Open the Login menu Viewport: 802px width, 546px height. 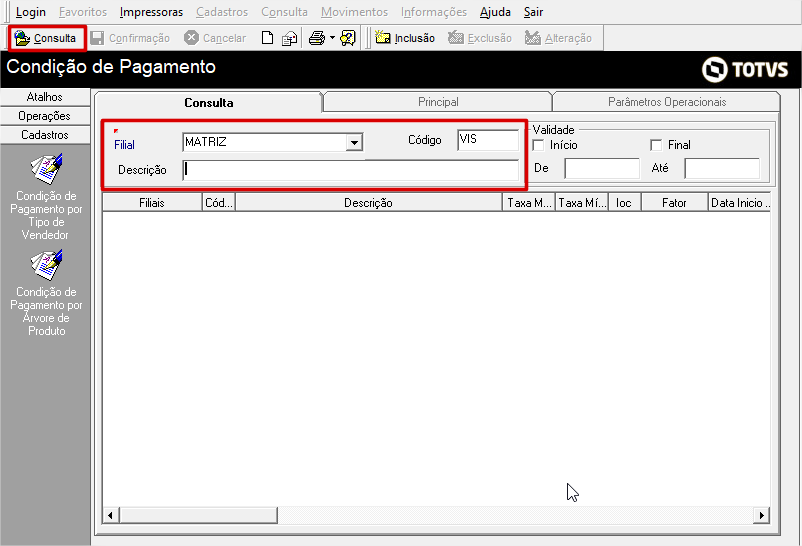(x=31, y=12)
